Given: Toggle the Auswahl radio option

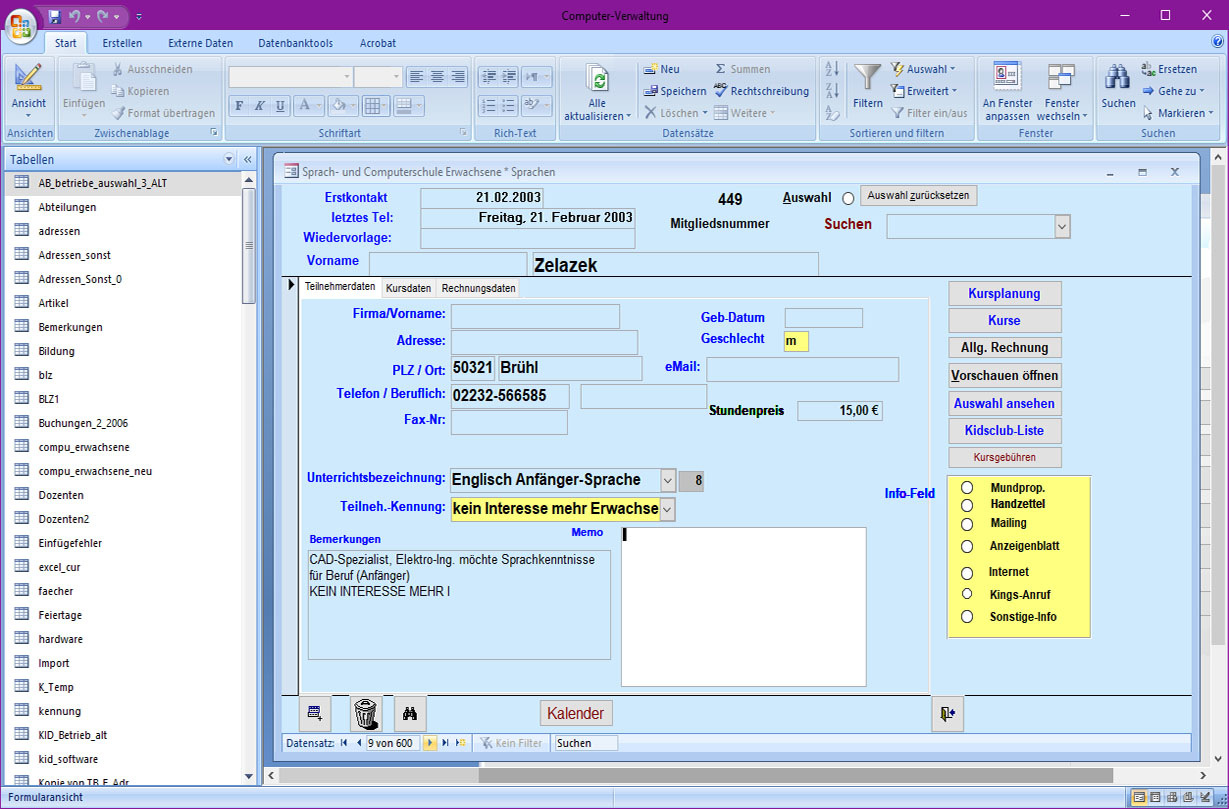Looking at the screenshot, I should [848, 199].
